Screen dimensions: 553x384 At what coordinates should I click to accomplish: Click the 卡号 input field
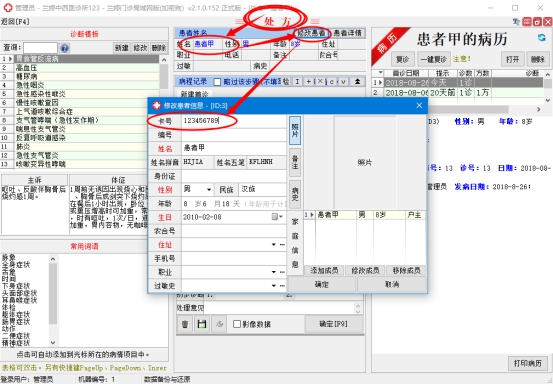coord(234,121)
